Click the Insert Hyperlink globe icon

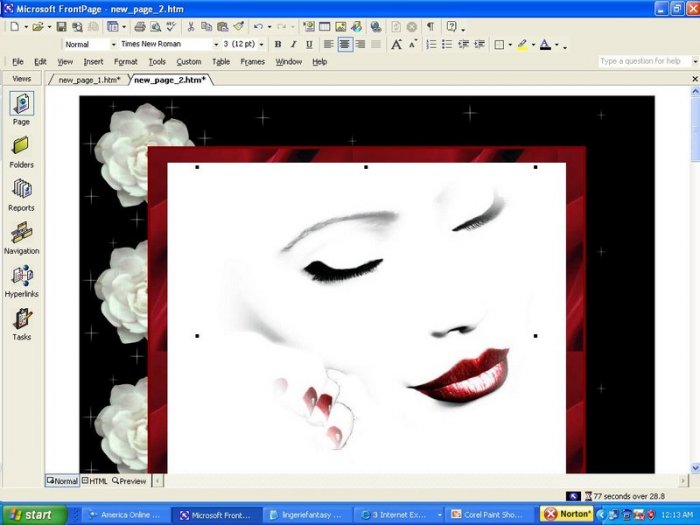pos(376,27)
